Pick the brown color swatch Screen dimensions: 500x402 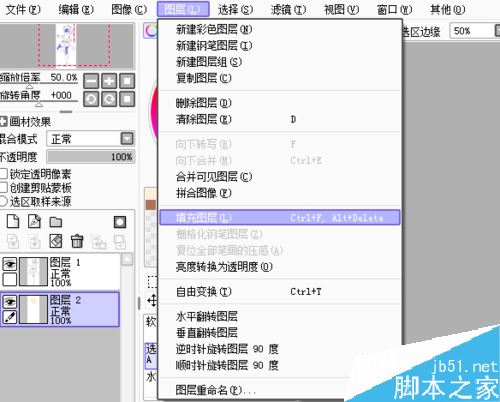click(x=151, y=205)
